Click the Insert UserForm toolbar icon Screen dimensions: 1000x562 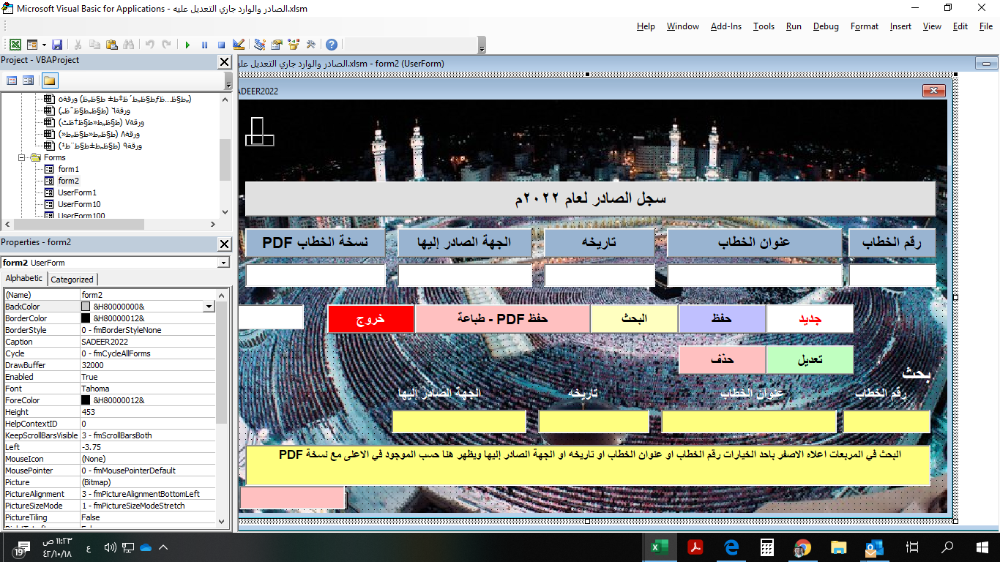coord(32,45)
